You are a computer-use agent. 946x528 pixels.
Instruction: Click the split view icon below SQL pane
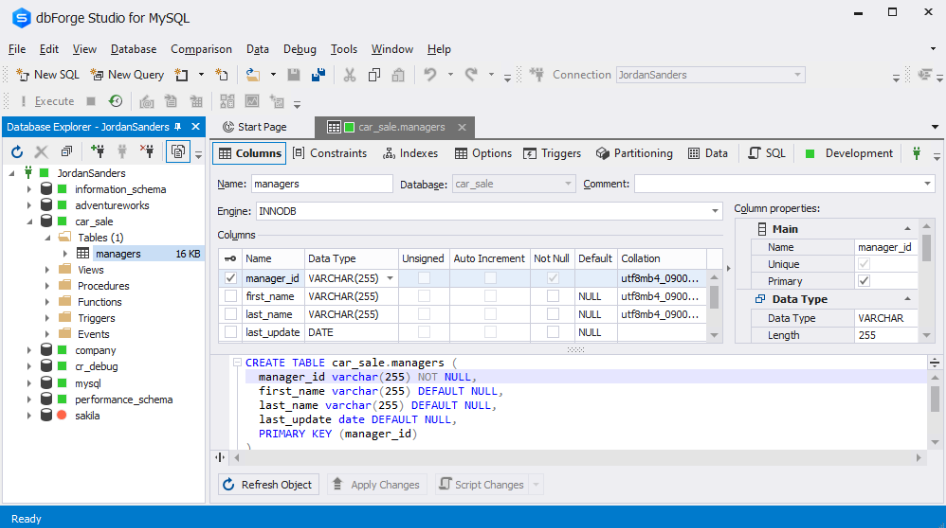point(220,457)
